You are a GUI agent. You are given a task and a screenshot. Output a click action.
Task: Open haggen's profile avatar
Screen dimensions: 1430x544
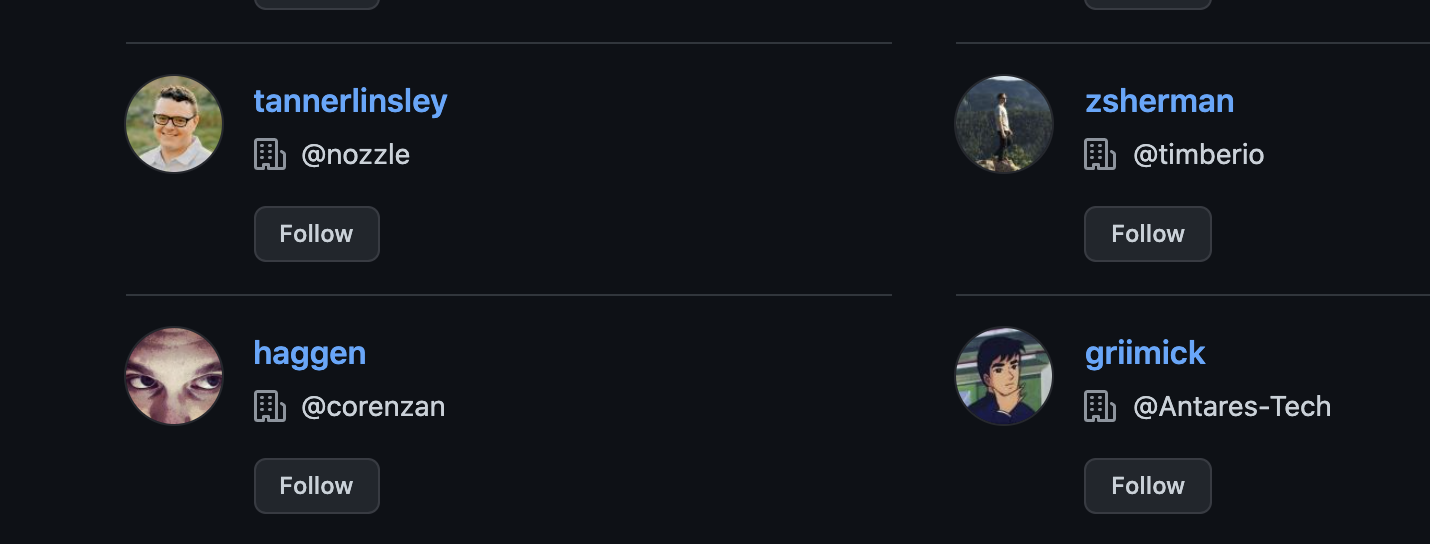click(174, 376)
